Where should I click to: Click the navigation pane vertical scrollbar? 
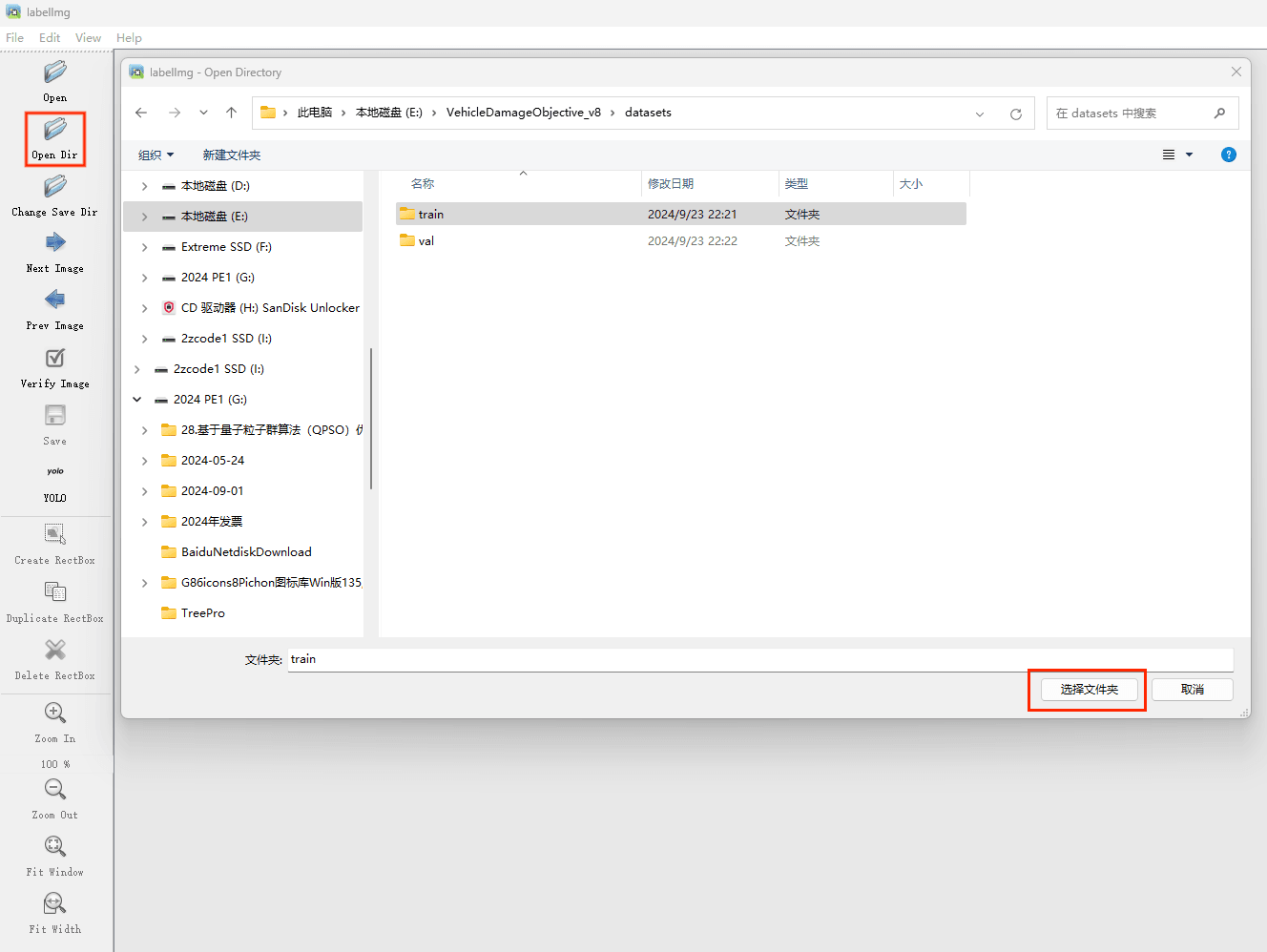pos(370,420)
